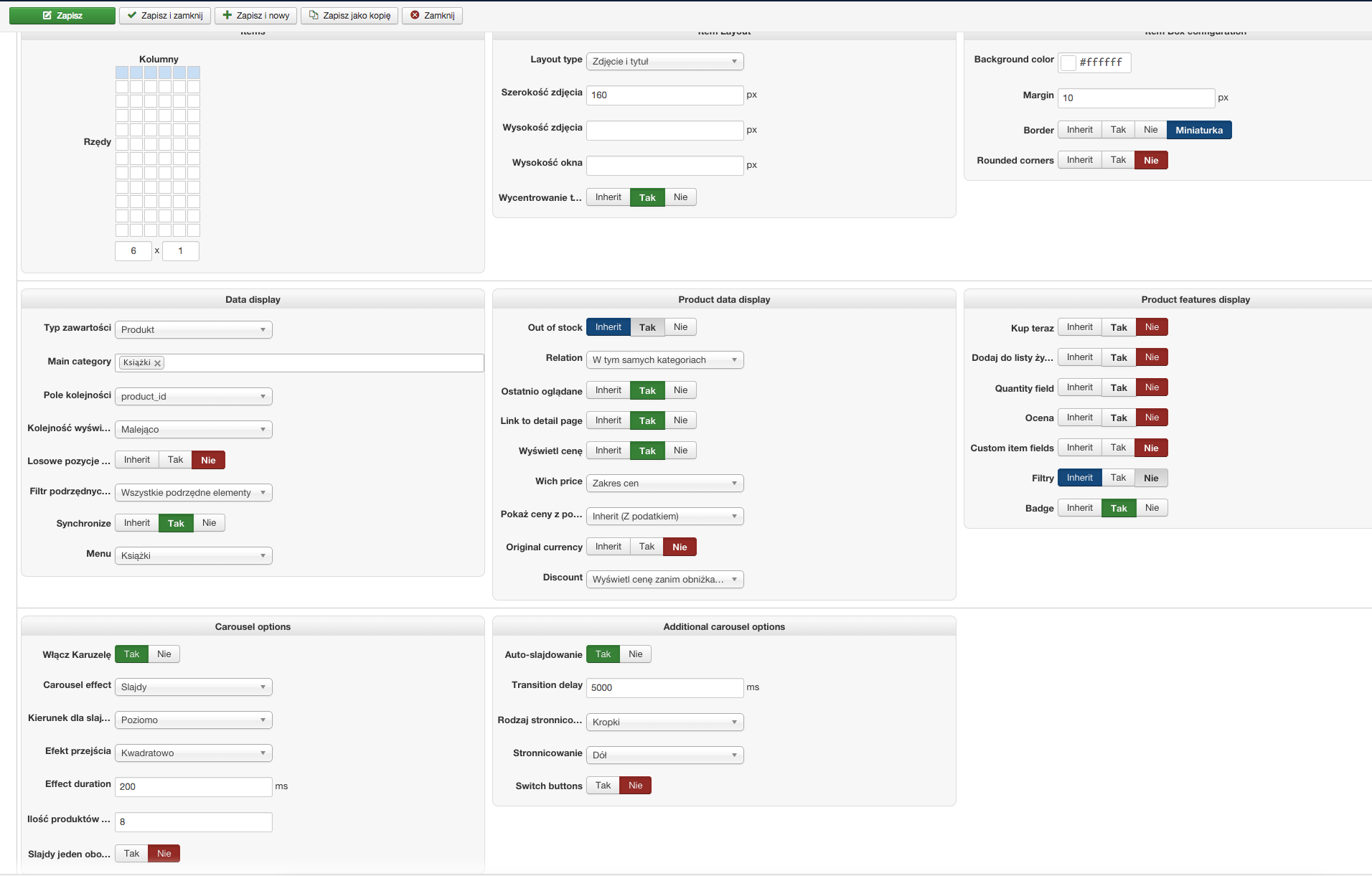The height and width of the screenshot is (876, 1372).
Task: Expand the Rodzaj stronnicowania Kropki dropdown
Action: coord(665,722)
